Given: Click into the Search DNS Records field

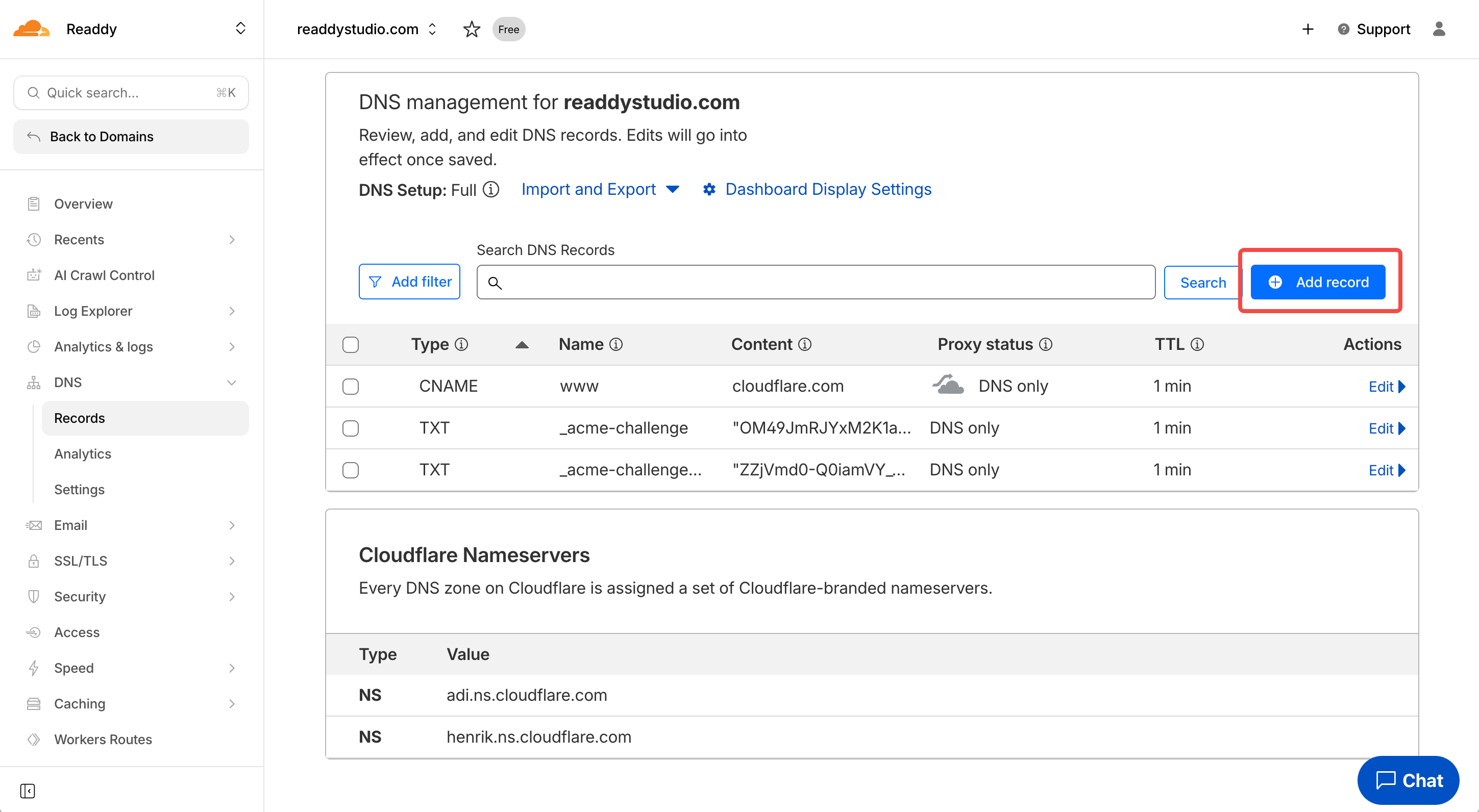Looking at the screenshot, I should [x=816, y=282].
